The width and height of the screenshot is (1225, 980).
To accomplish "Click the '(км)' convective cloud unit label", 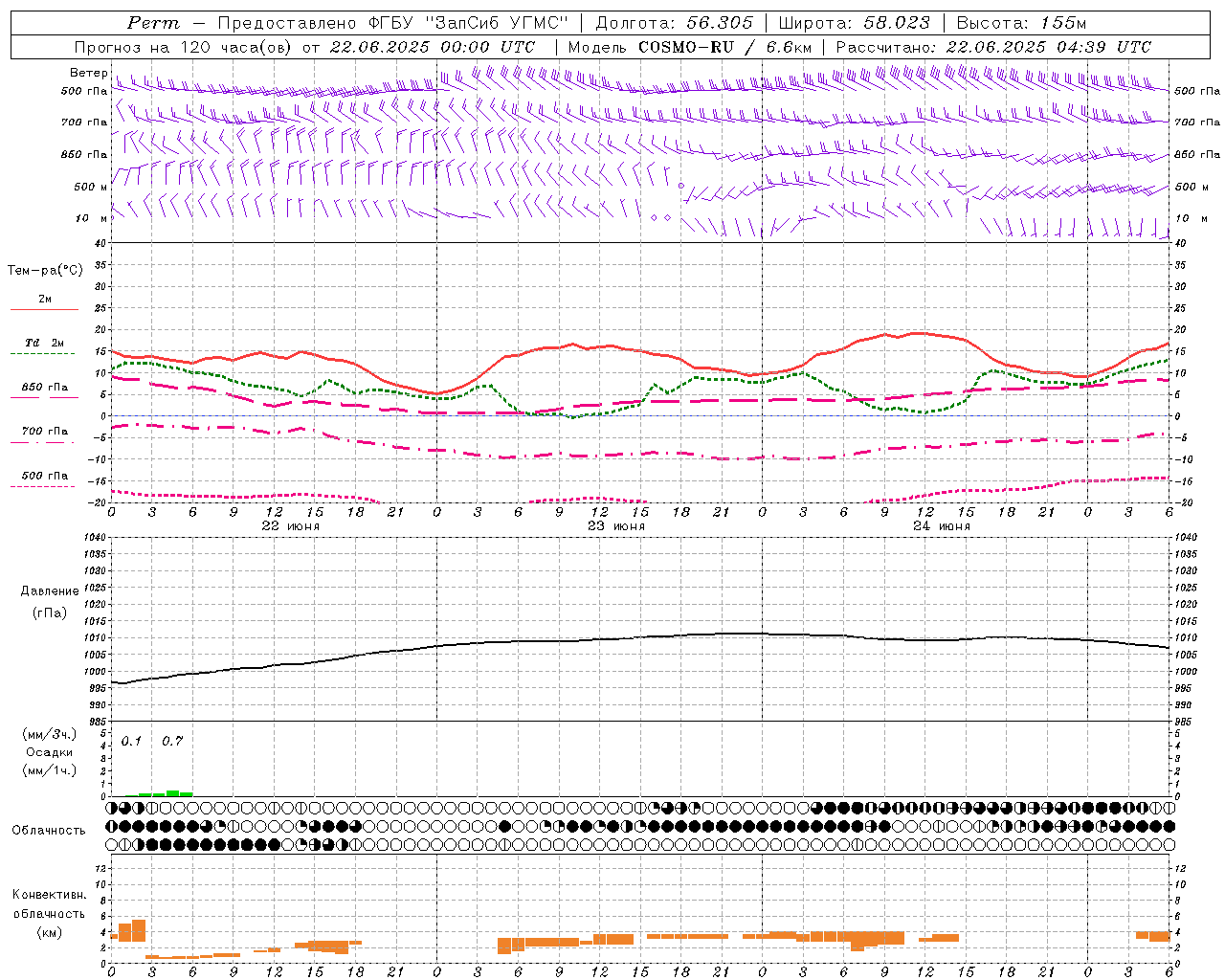I will click(x=50, y=932).
